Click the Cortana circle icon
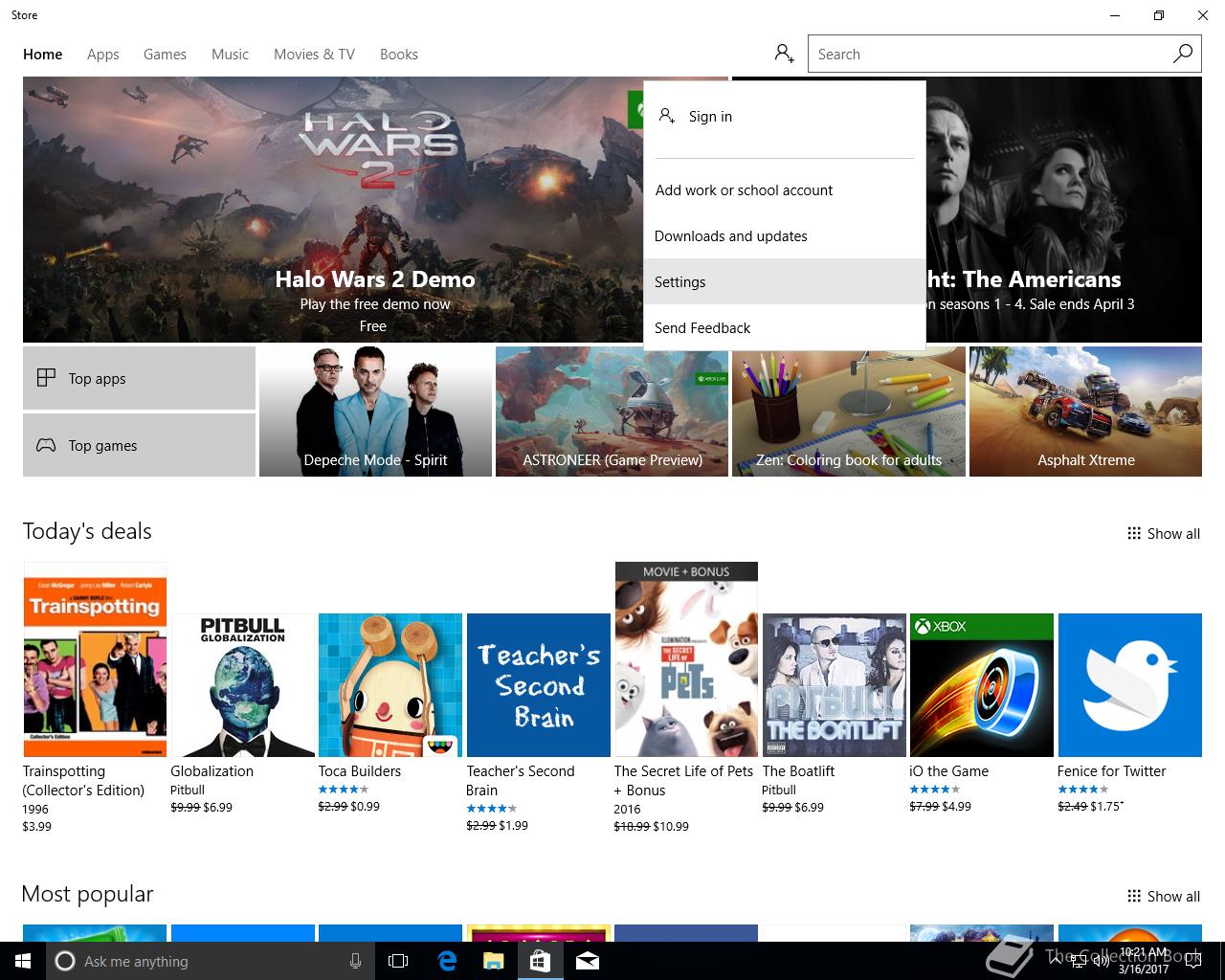This screenshot has height=980, width=1225. (x=65, y=961)
